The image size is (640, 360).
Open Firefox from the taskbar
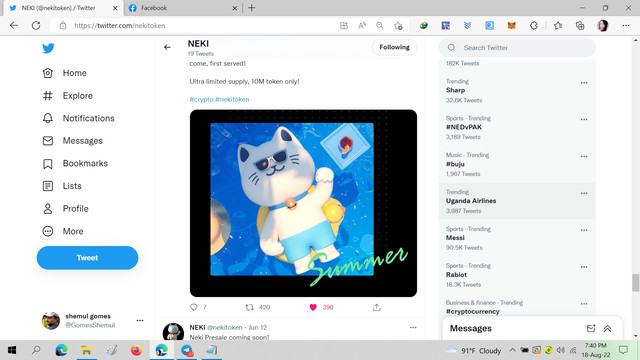click(136, 350)
